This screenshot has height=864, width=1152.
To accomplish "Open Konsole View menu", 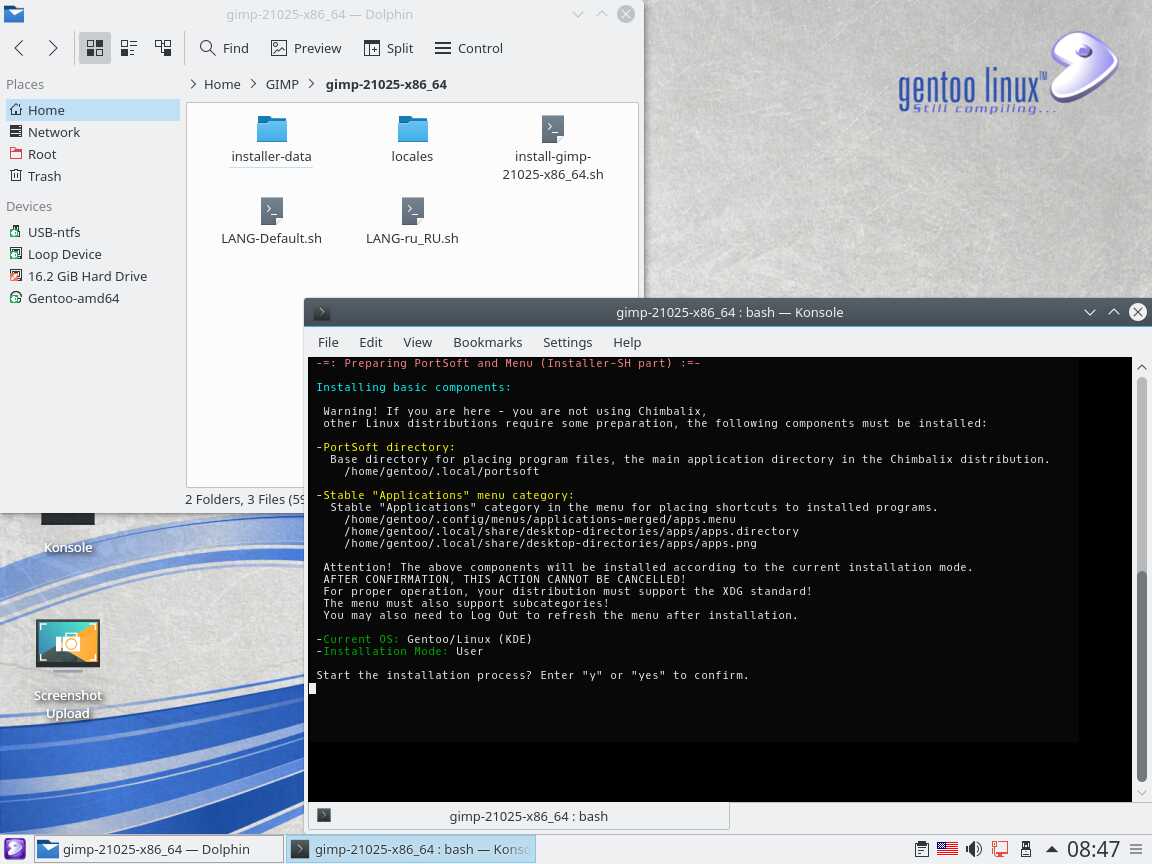I will (417, 342).
